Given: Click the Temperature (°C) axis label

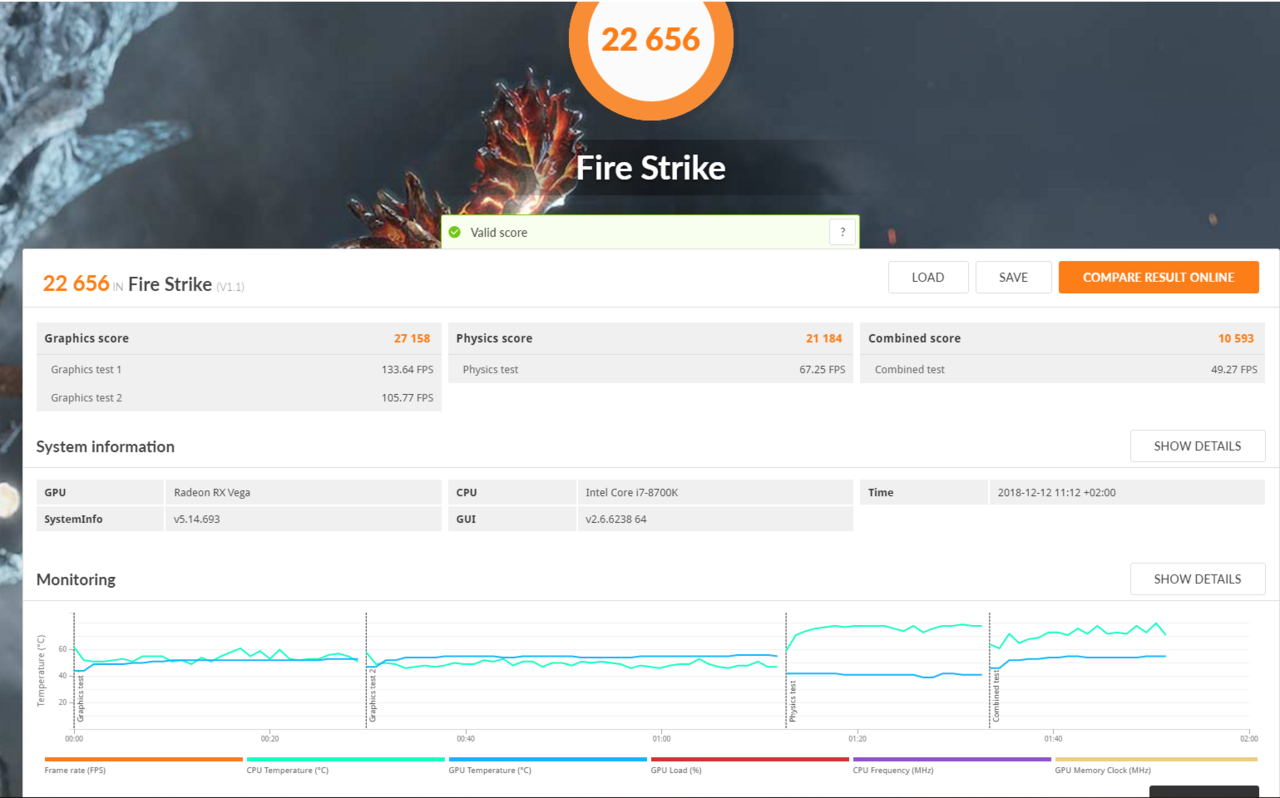Looking at the screenshot, I should pyautogui.click(x=41, y=670).
